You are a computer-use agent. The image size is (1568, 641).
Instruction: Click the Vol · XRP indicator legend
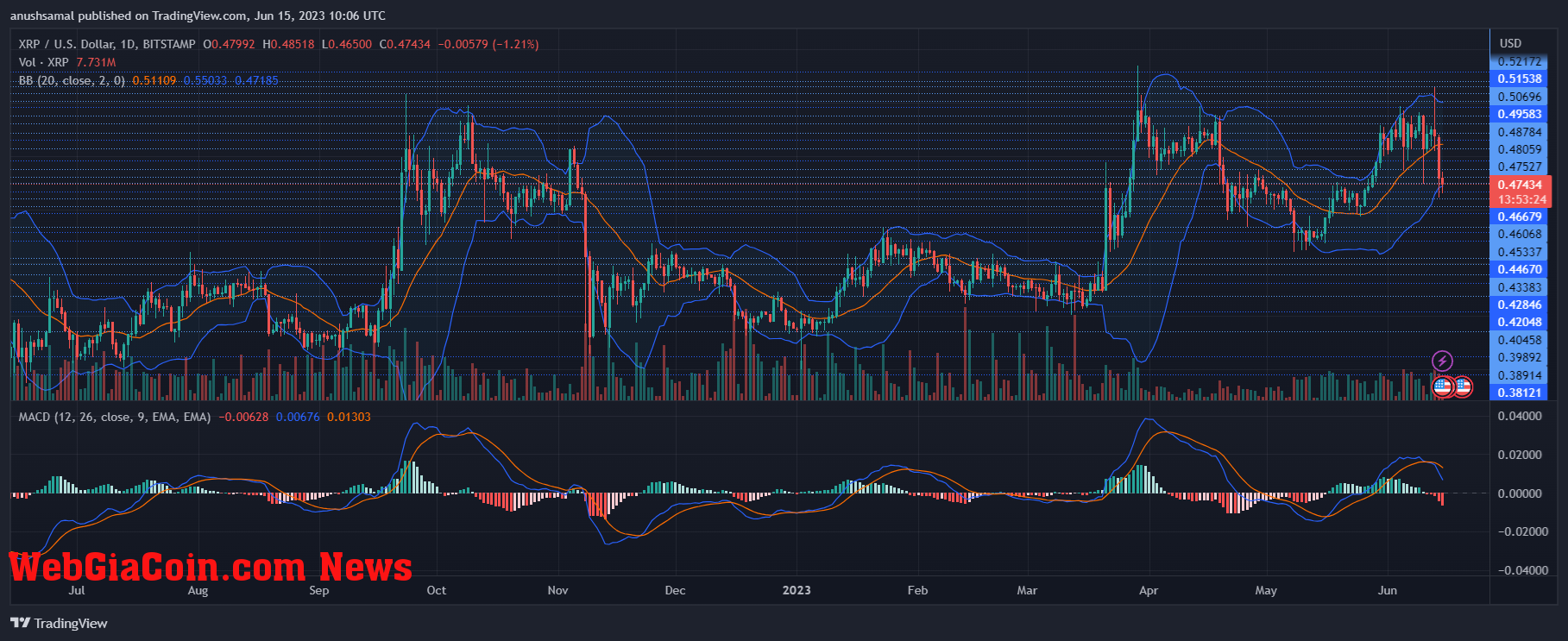43,62
